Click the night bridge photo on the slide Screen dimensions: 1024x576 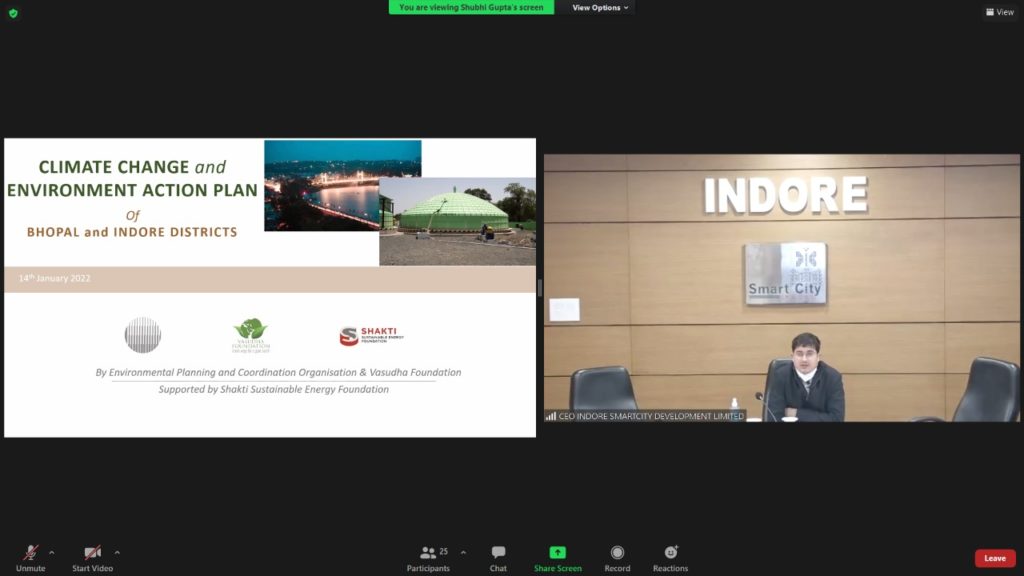pos(322,185)
